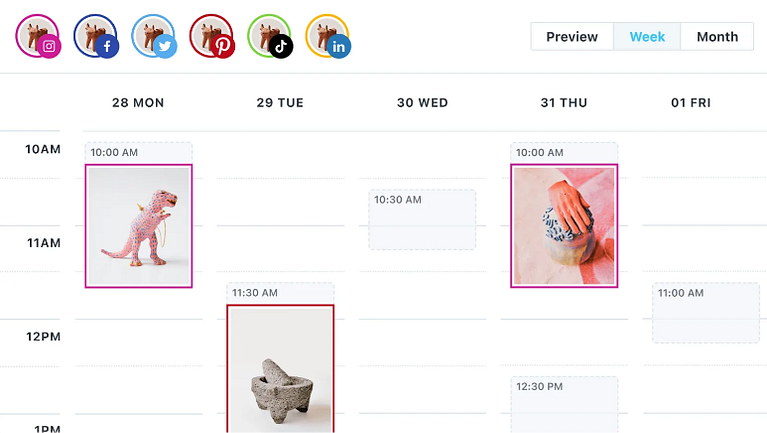Image resolution: width=767 pixels, height=433 pixels.
Task: Click the 31 THU column header
Action: pyautogui.click(x=564, y=103)
